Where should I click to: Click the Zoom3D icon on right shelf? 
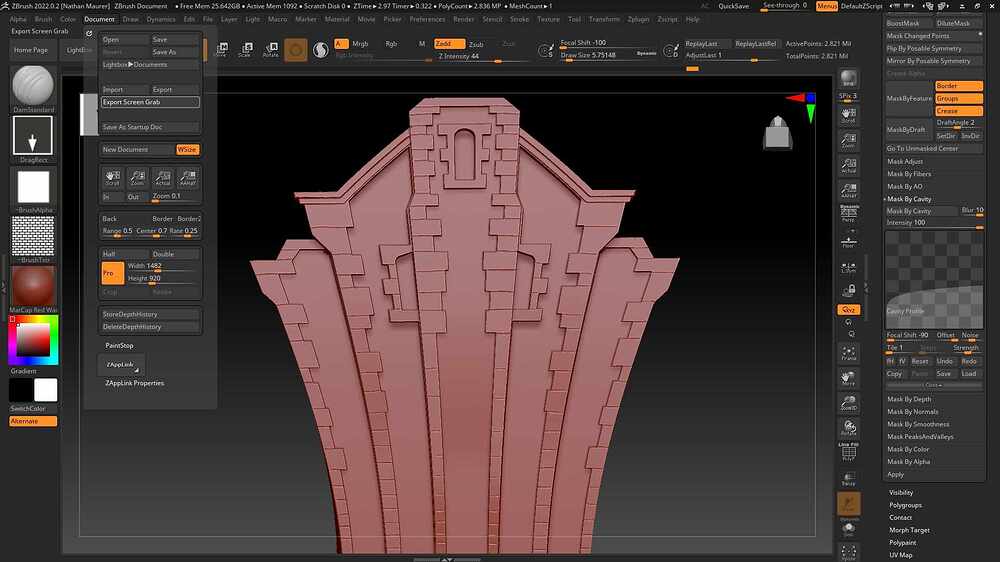[848, 403]
